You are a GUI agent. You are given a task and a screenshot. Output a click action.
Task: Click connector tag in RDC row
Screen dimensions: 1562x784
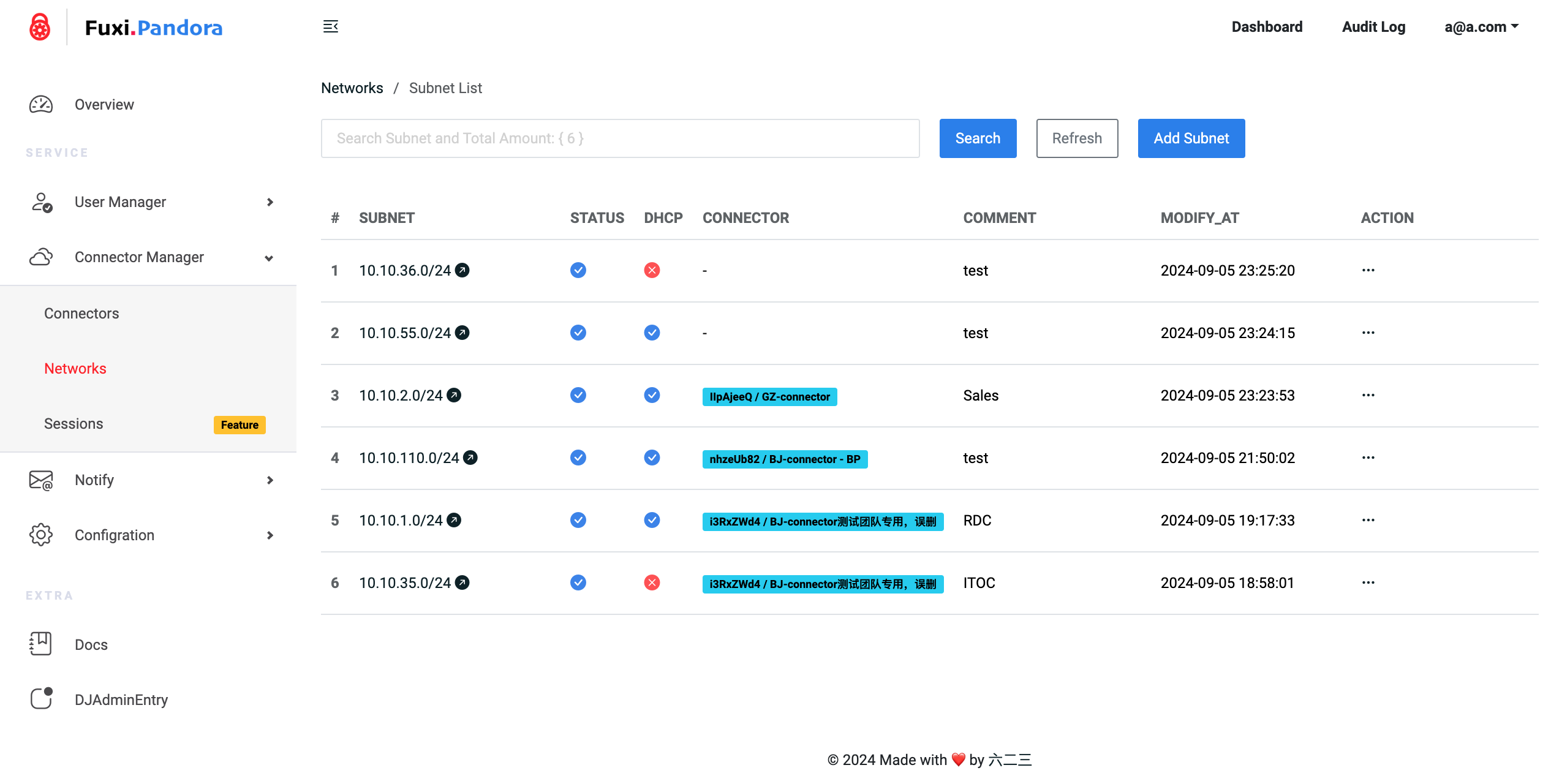click(x=823, y=522)
